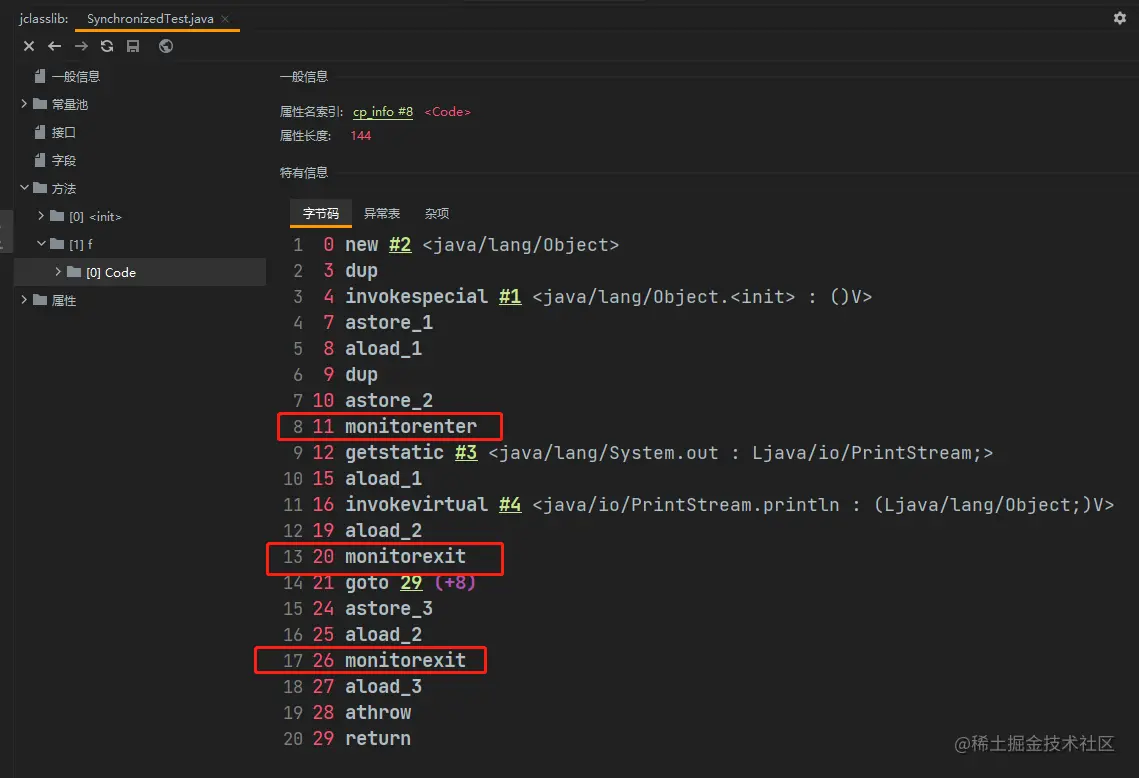1139x778 pixels.
Task: Click the forward arrow toolbar icon
Action: 81,46
